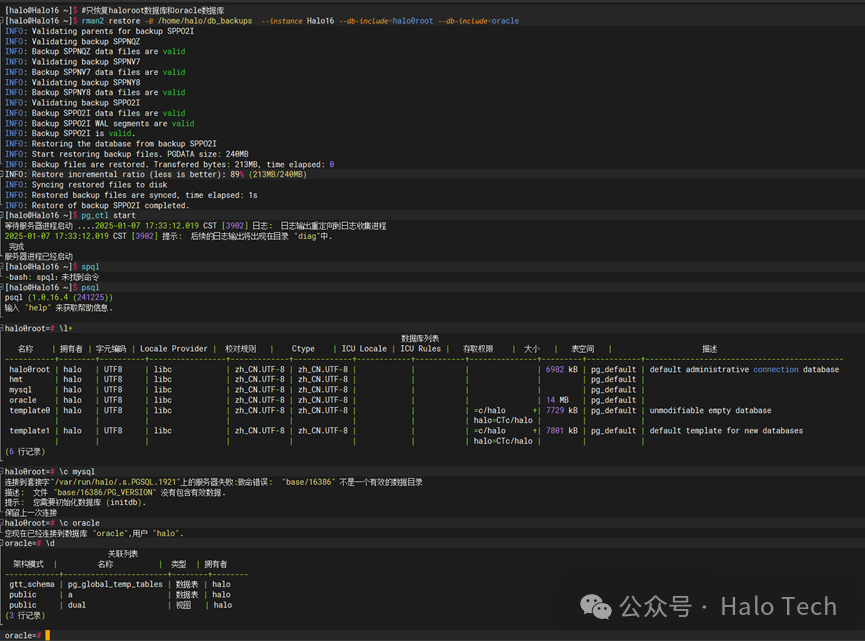Select the "7801 kB" size value
Screen dimensions: 865x641
tap(562, 431)
